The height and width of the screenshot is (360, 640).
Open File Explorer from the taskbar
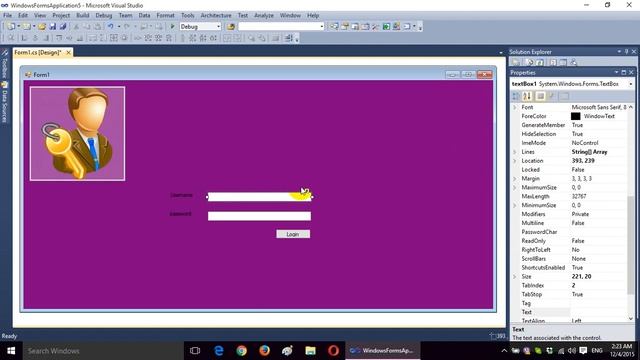pos(310,351)
